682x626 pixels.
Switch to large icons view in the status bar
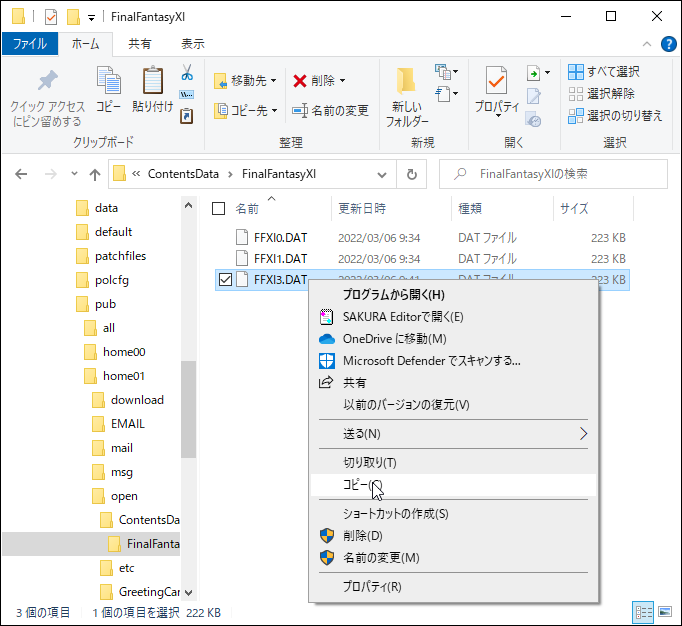click(x=665, y=613)
